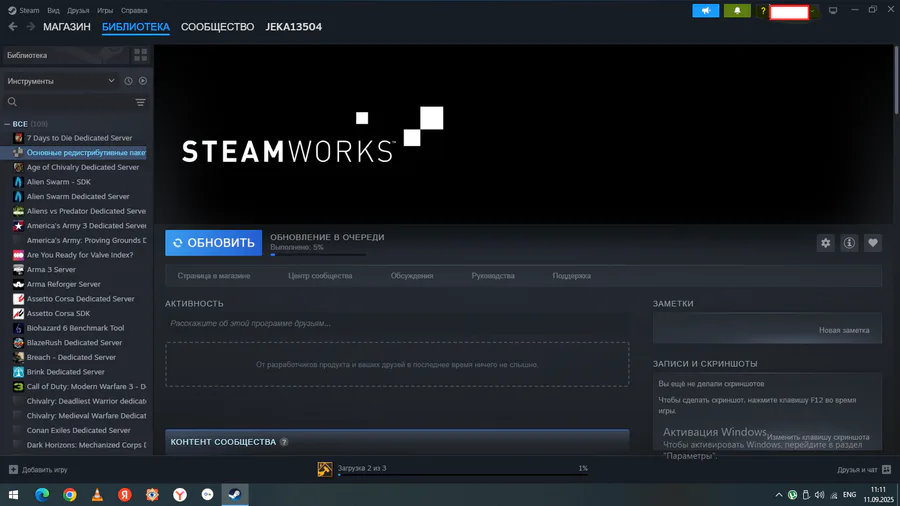Viewport: 900px width, 506px height.
Task: Open Руководства link
Action: coord(493,276)
